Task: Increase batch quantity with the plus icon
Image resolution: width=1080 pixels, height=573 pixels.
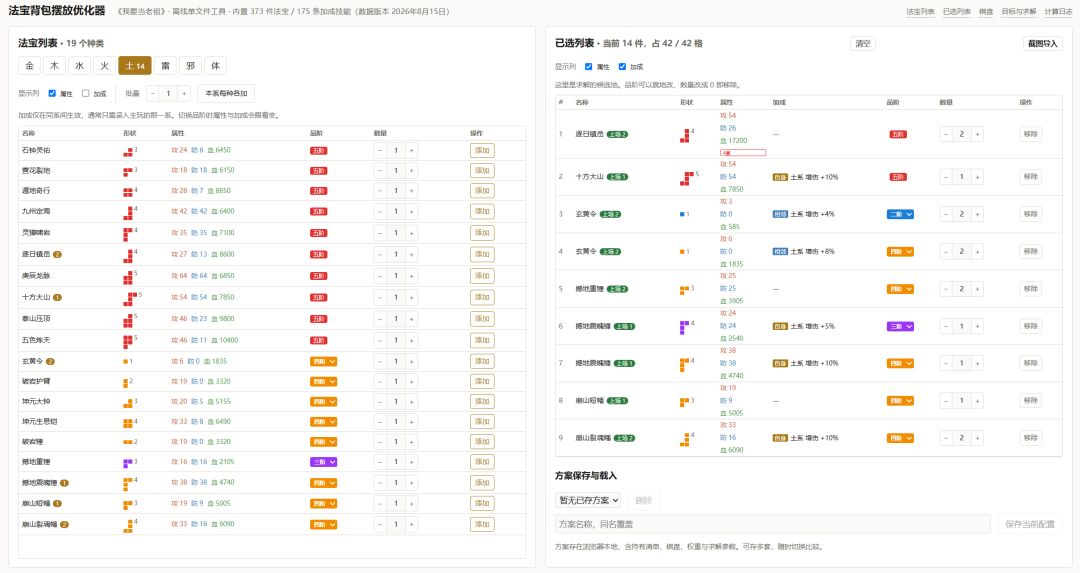Action: [184, 93]
